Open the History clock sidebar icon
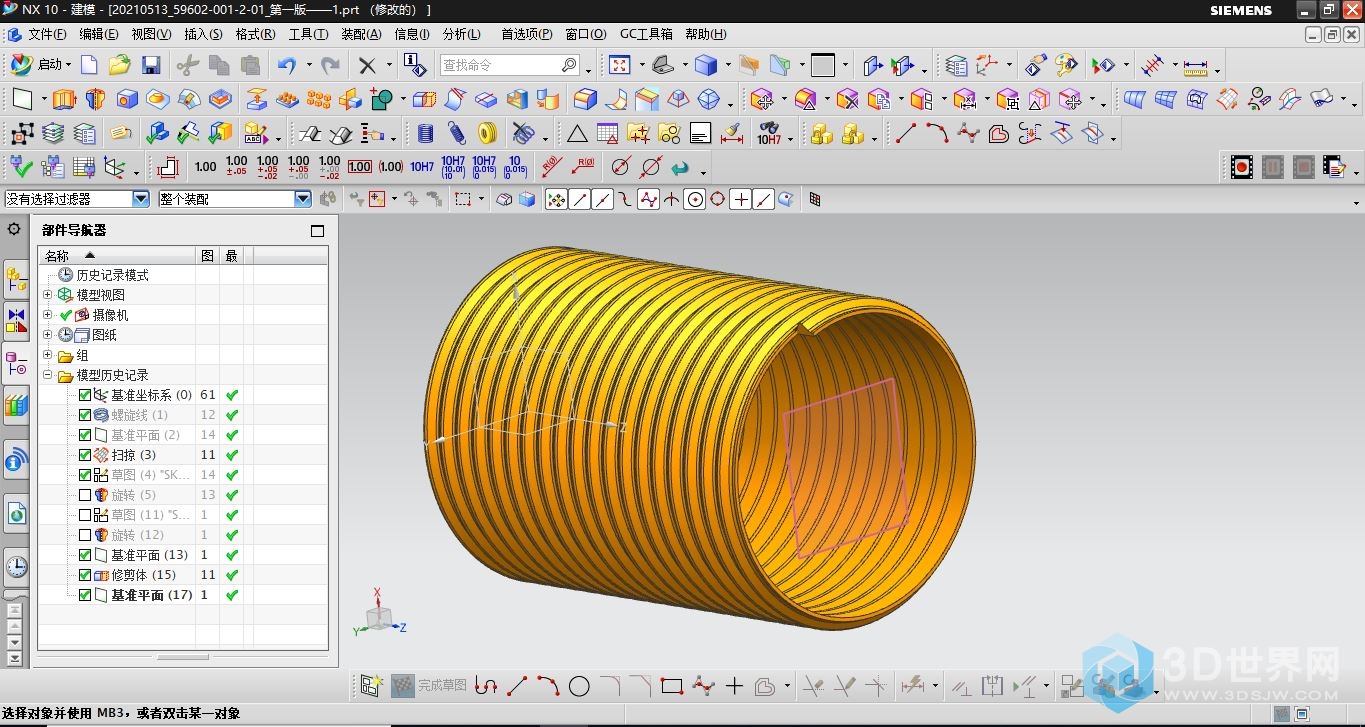The width and height of the screenshot is (1365, 727). (x=16, y=567)
